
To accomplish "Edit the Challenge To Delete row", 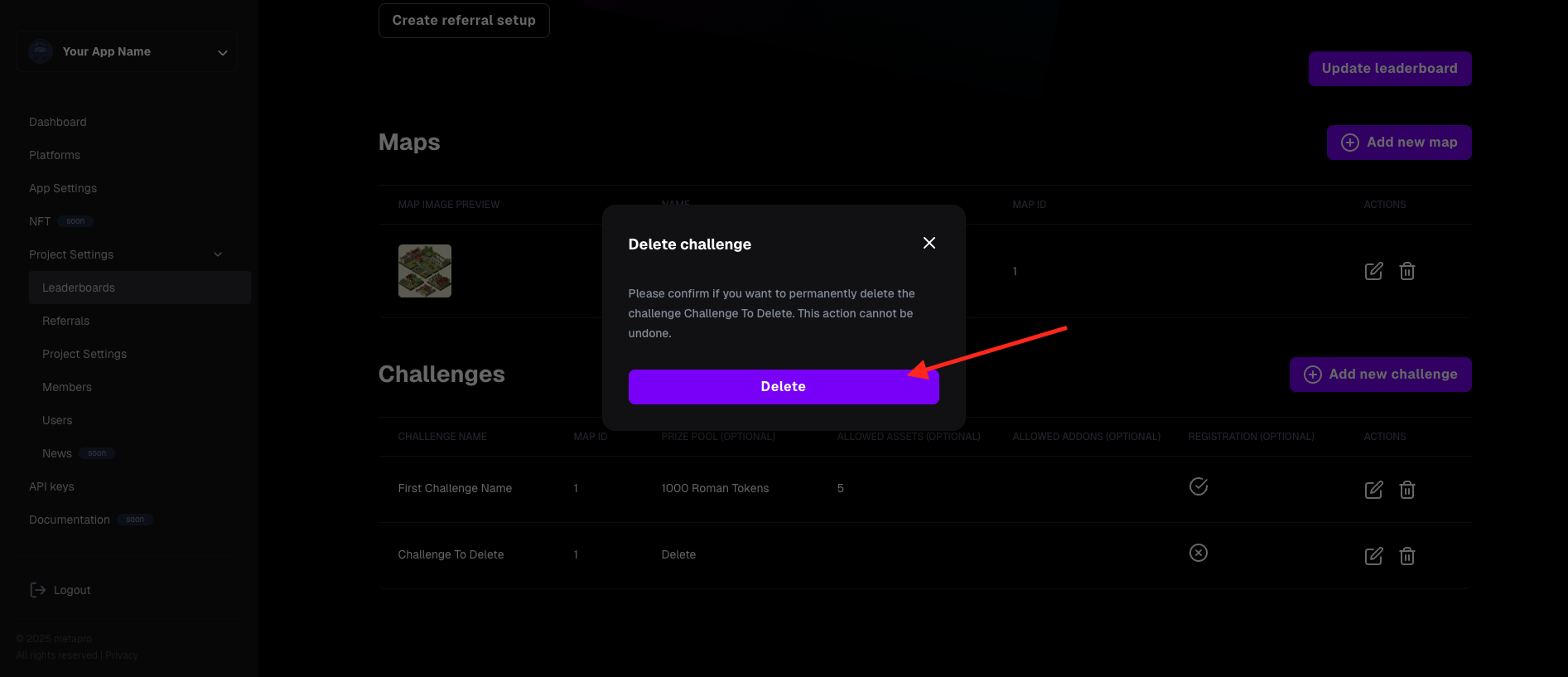I will 1373,556.
